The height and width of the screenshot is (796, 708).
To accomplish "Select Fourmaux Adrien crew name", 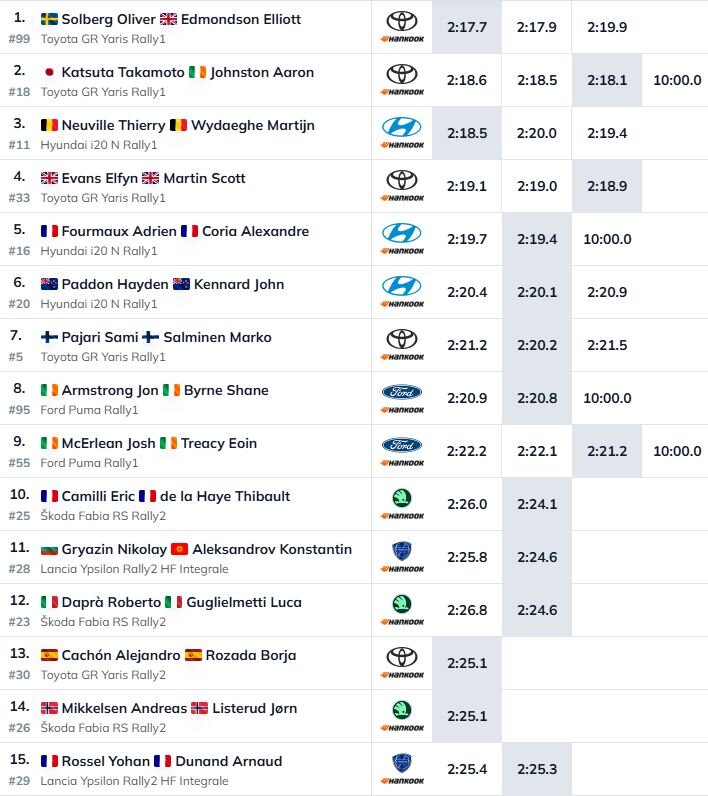I will point(119,232).
